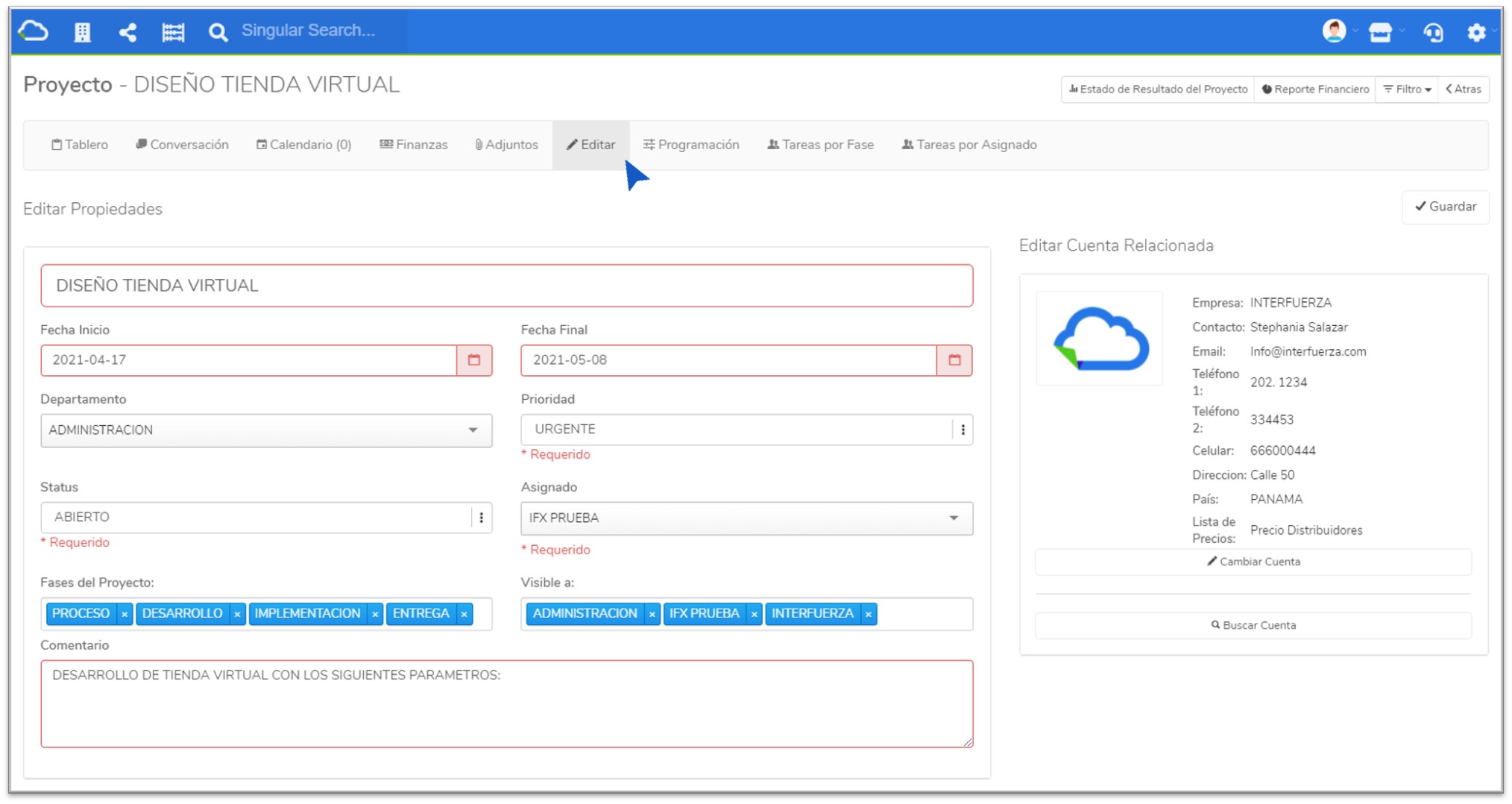The height and width of the screenshot is (804, 1512).
Task: Remove ADMINISTRACION from Visible a
Action: tap(652, 614)
